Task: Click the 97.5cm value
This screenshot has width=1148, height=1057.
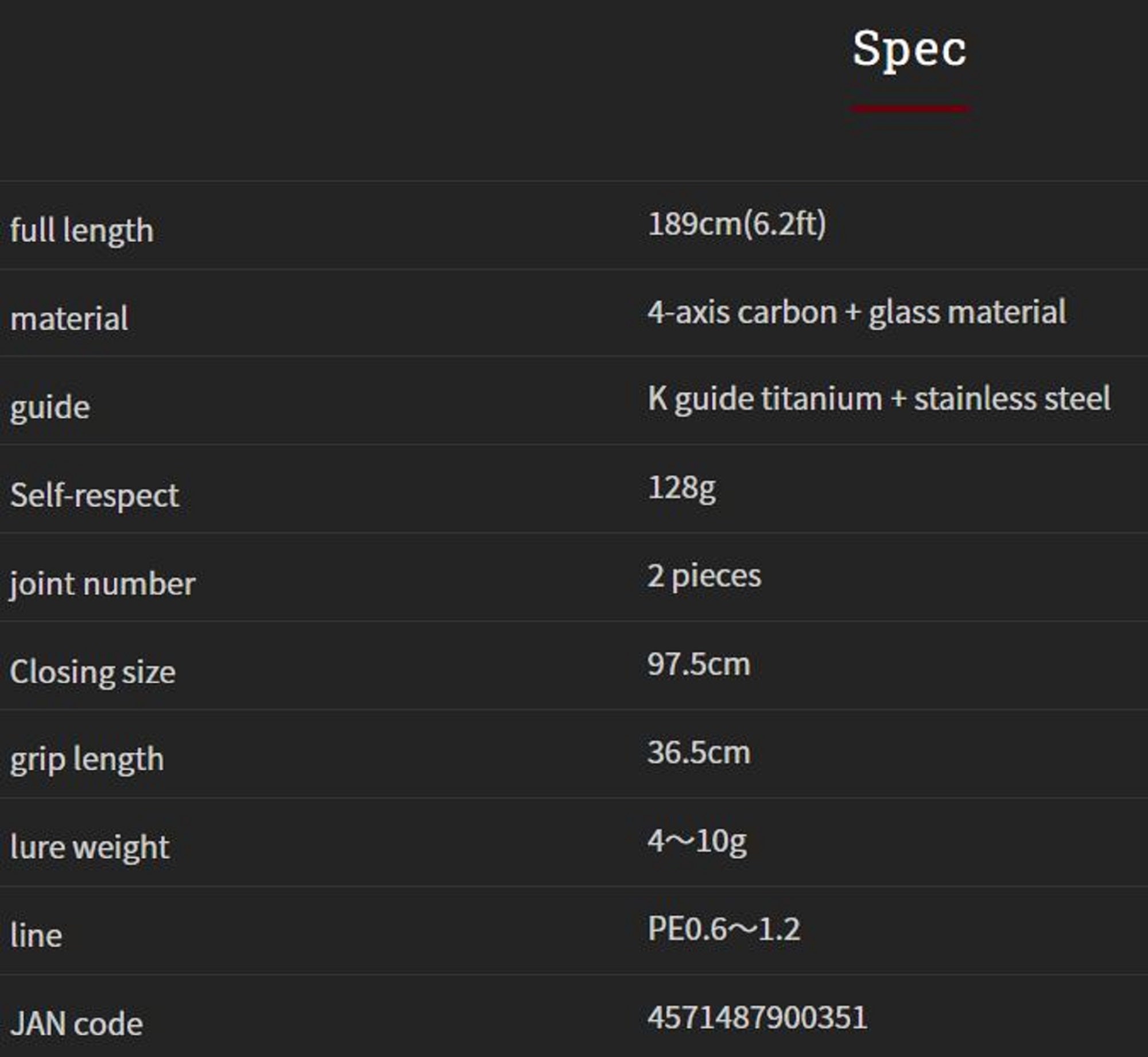Action: [x=699, y=664]
